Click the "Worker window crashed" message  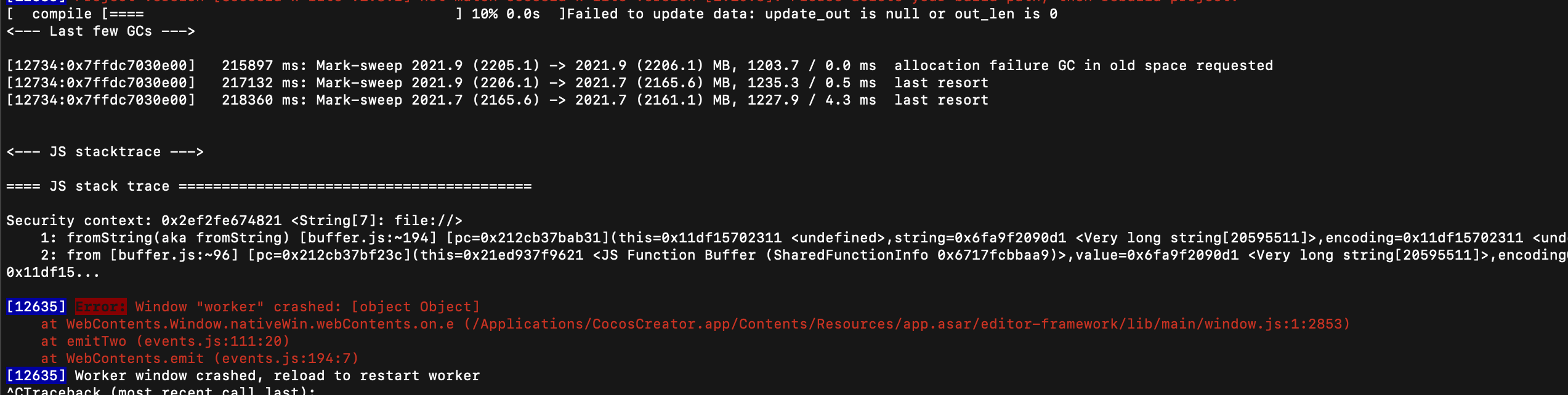[277, 375]
